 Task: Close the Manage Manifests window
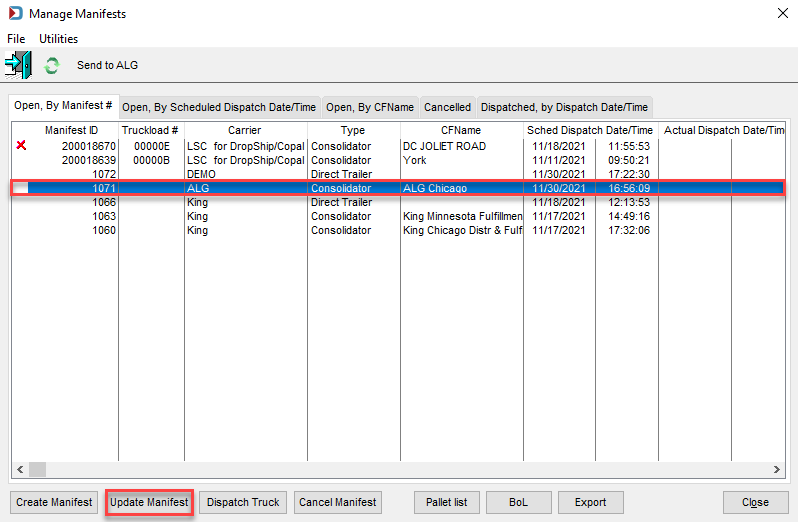tap(783, 13)
